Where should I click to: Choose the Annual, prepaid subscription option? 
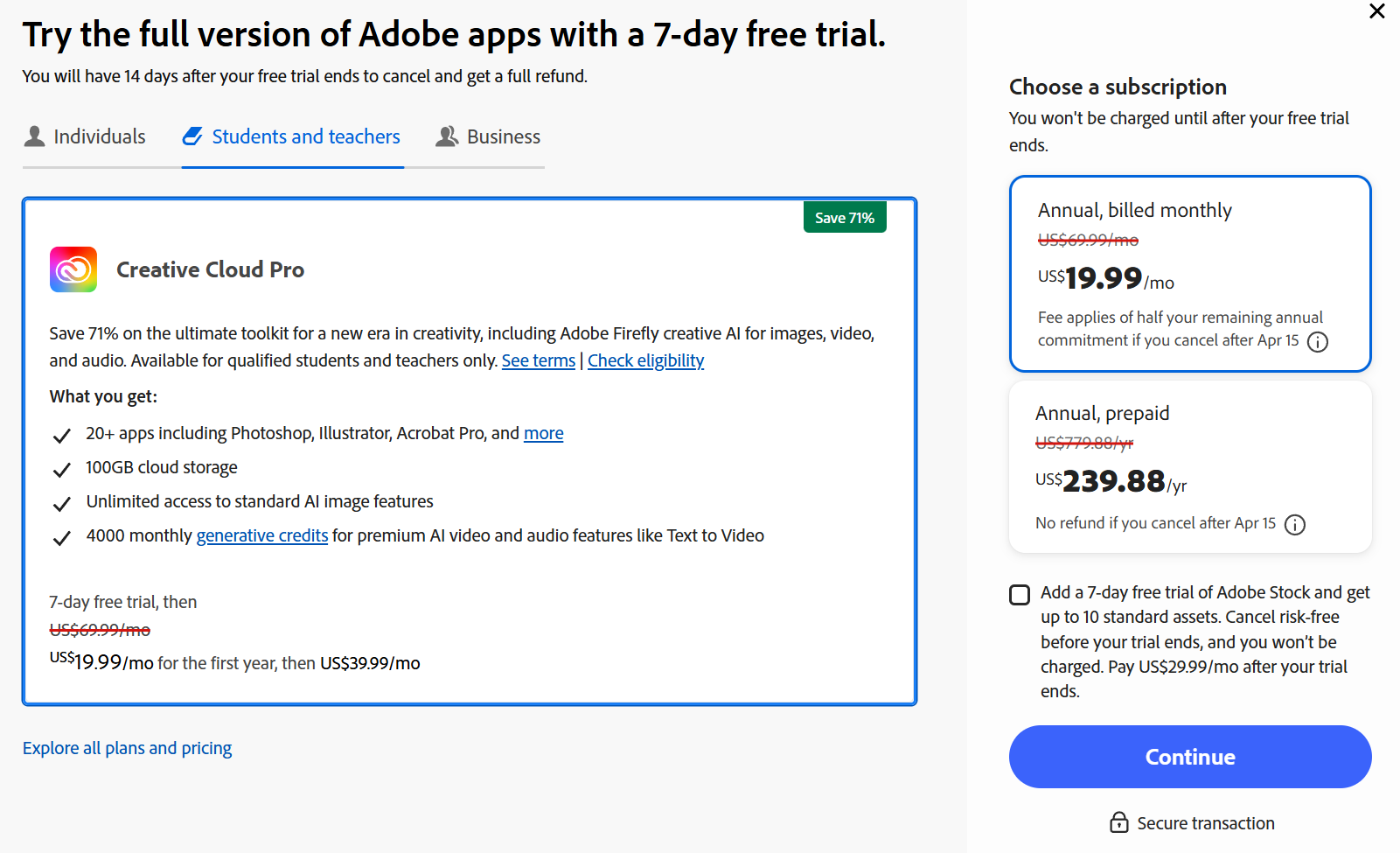[x=1189, y=466]
